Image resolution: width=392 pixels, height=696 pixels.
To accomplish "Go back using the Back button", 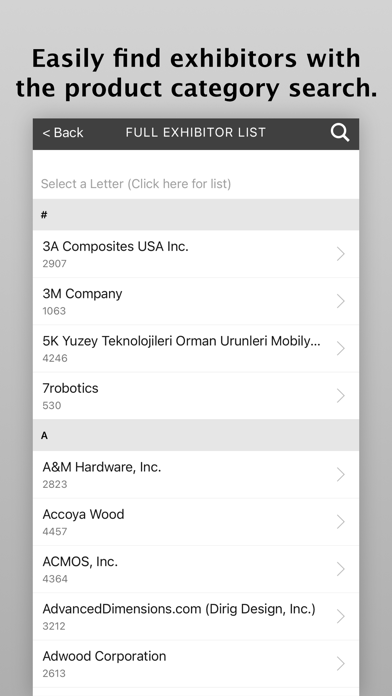I will (63, 133).
